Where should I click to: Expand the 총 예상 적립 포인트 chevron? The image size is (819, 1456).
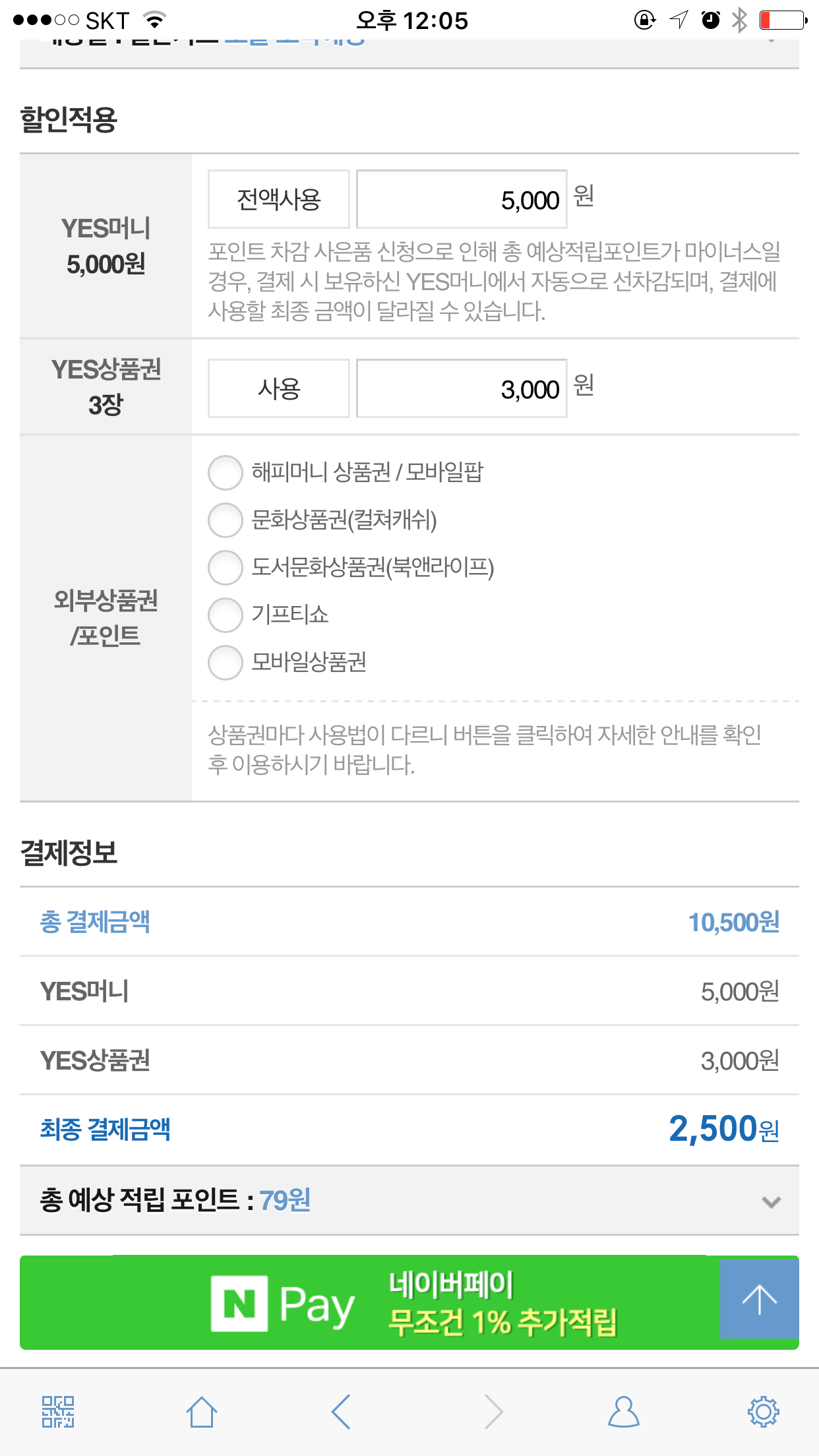point(771,1201)
